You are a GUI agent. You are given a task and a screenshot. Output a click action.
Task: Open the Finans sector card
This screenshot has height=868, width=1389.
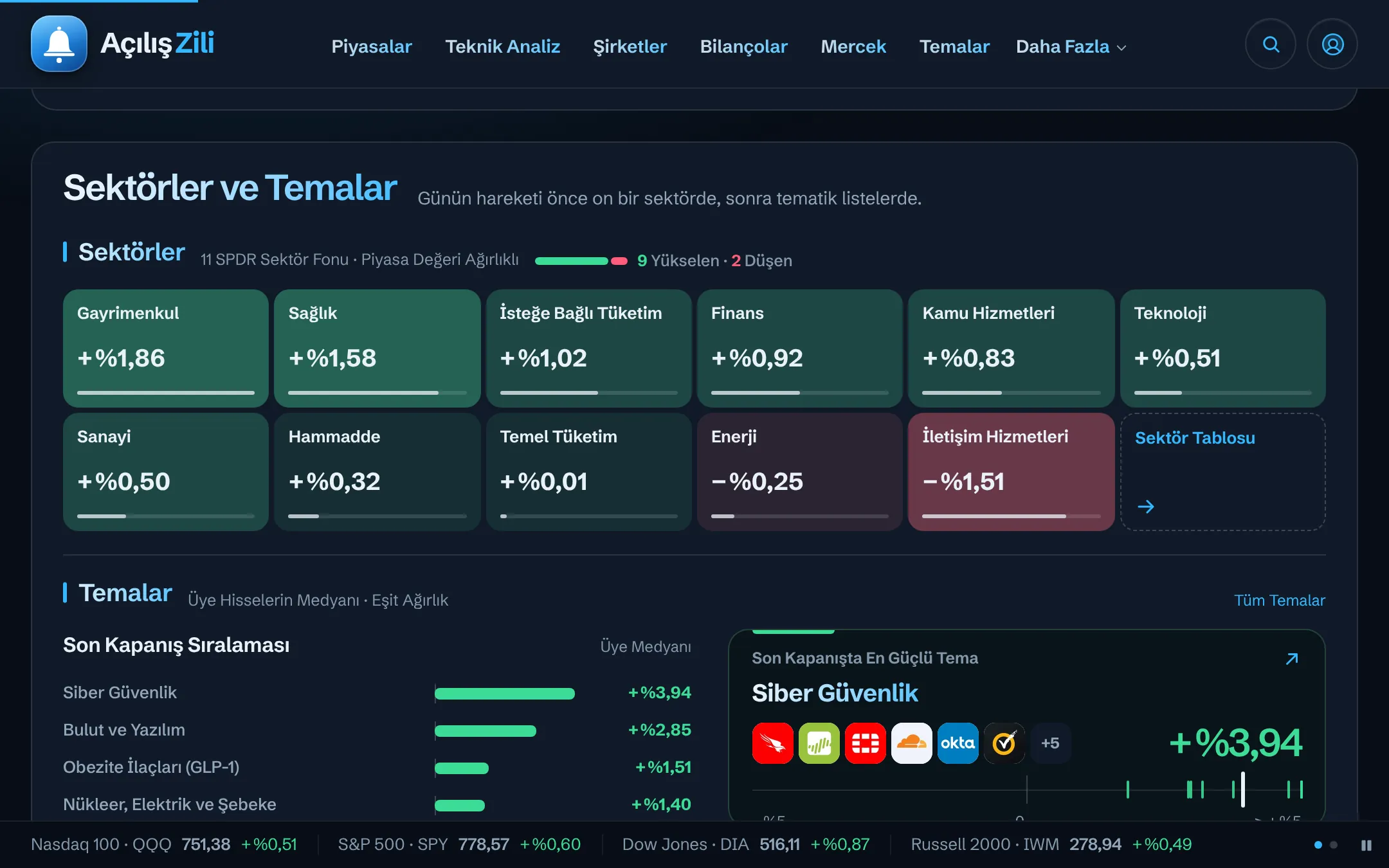tap(800, 348)
